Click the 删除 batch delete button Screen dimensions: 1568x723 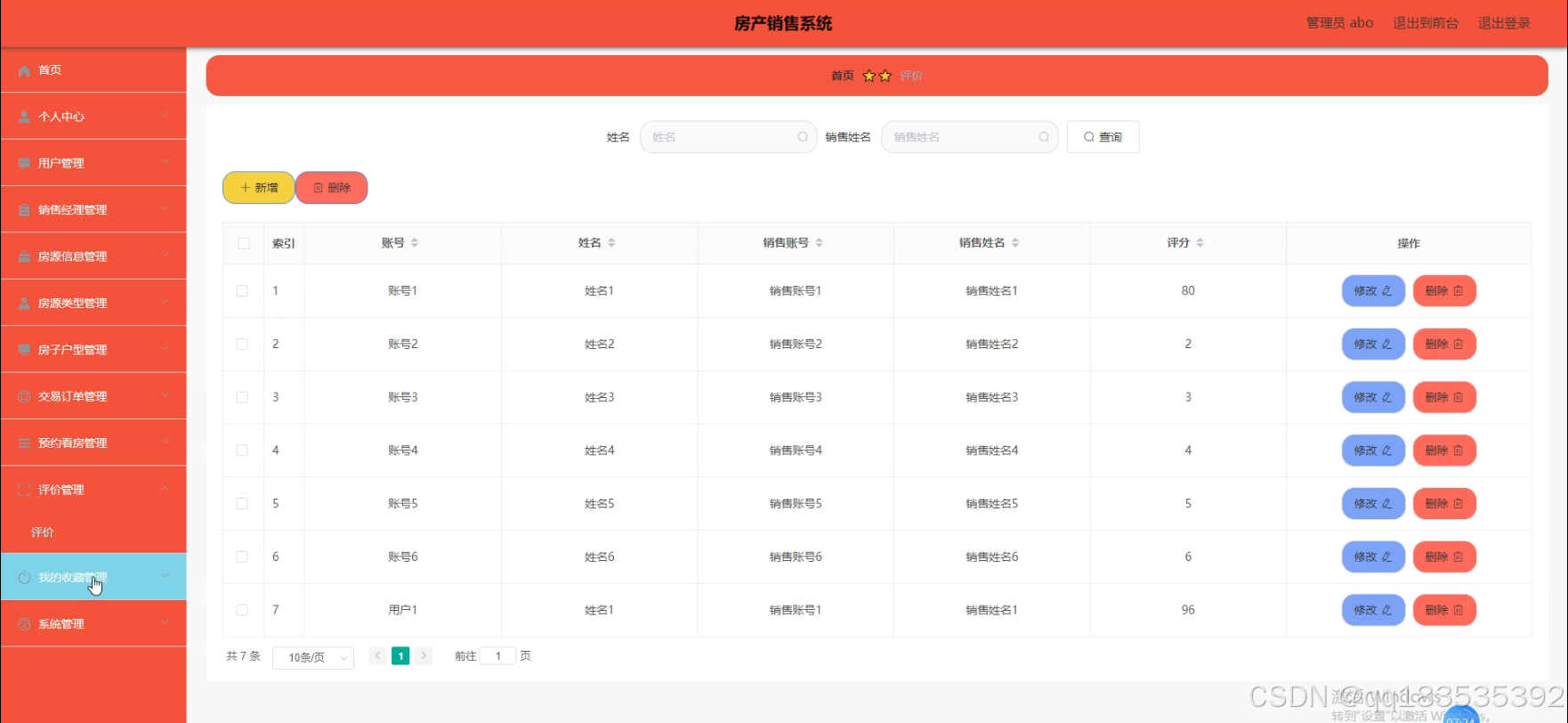pyautogui.click(x=332, y=188)
